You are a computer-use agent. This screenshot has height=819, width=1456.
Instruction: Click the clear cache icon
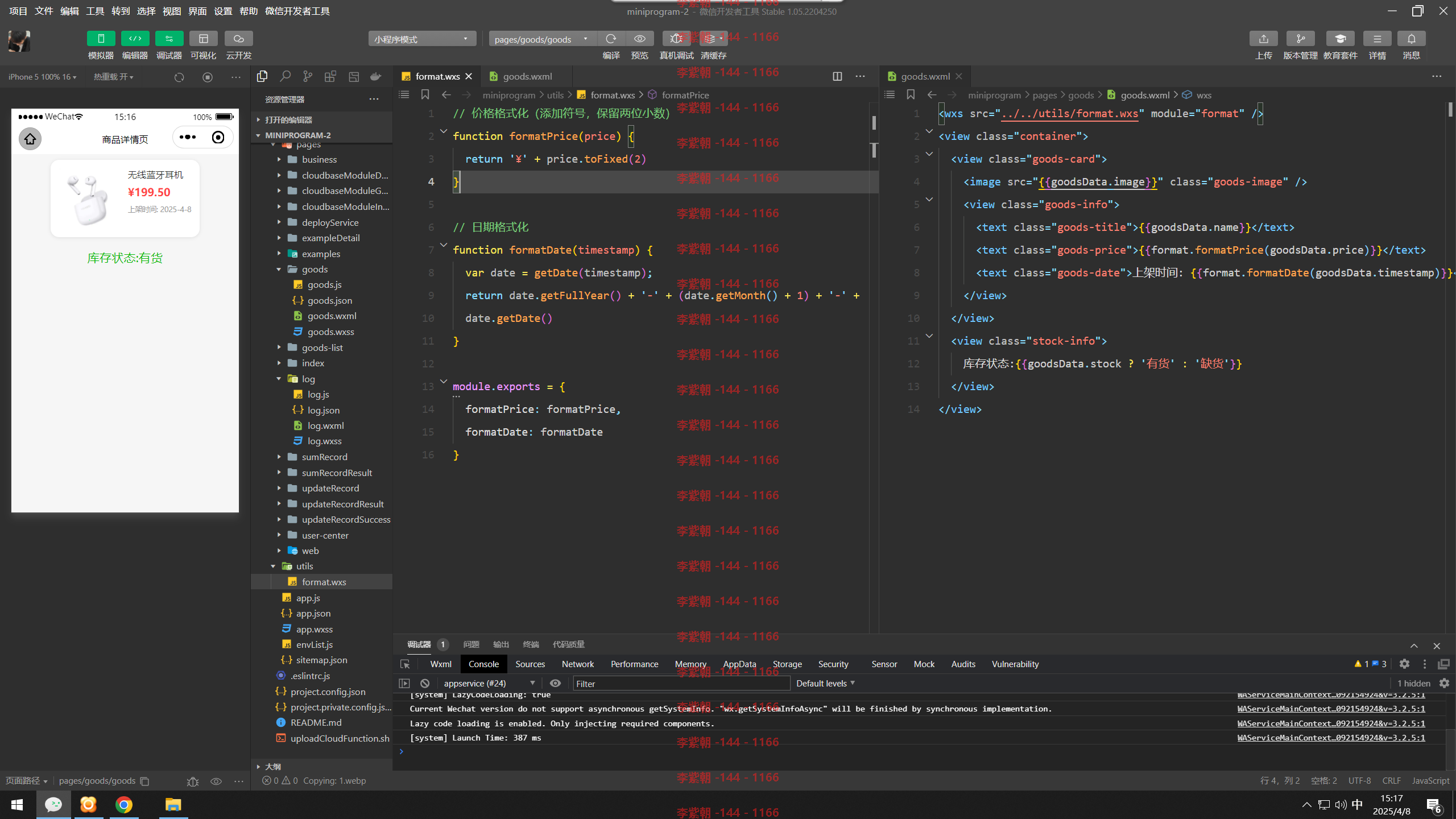point(713,39)
